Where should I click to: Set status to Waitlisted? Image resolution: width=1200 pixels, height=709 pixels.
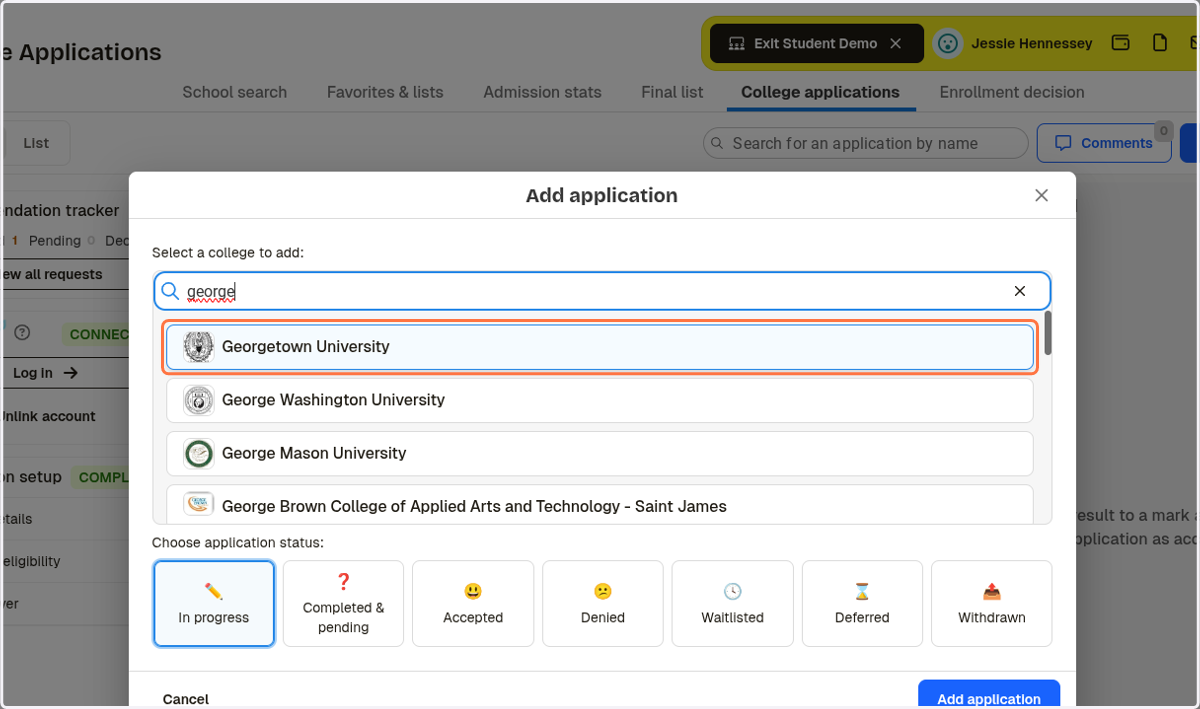[732, 604]
